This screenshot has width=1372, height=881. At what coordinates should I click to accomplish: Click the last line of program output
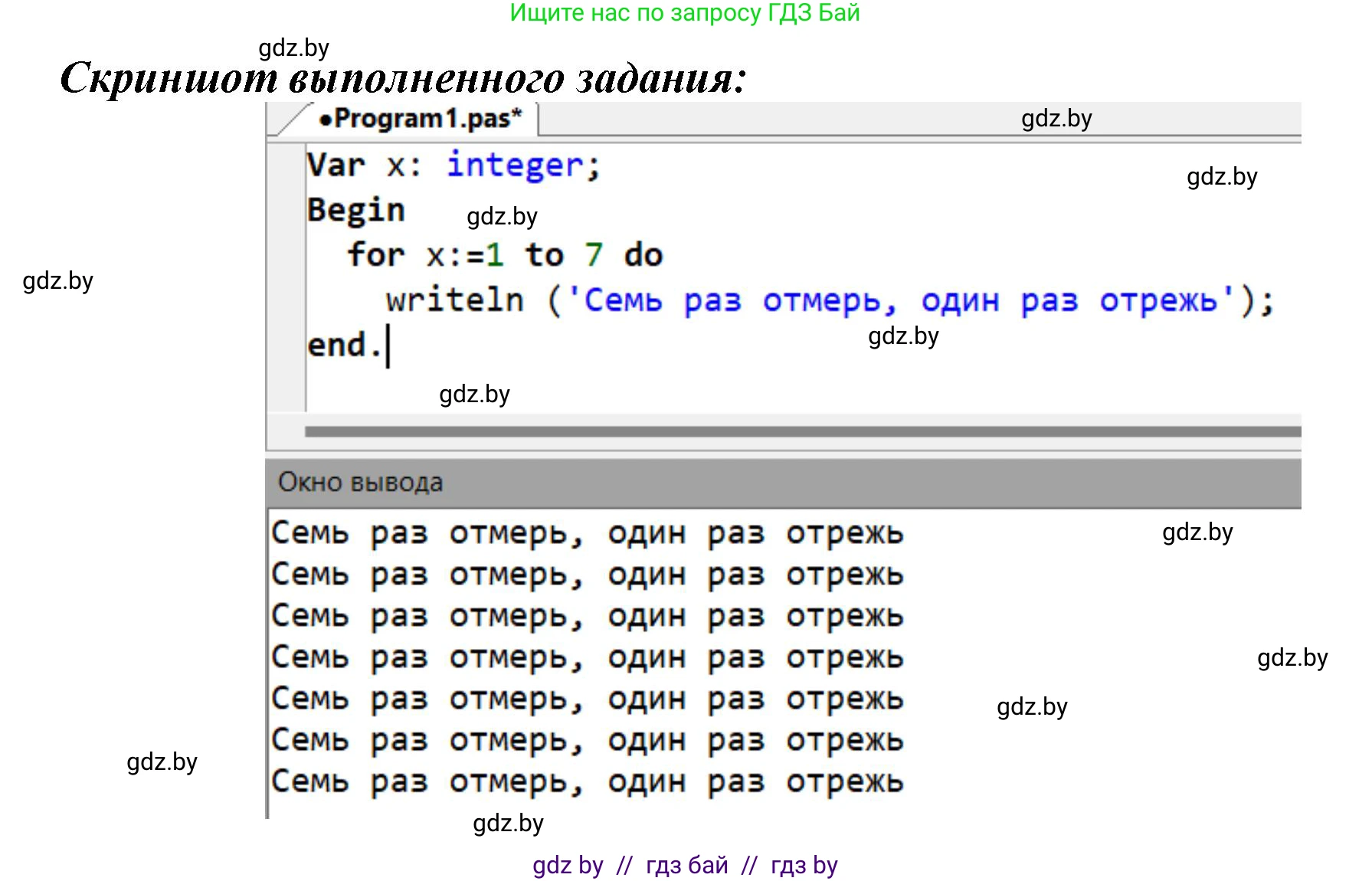click(x=587, y=781)
